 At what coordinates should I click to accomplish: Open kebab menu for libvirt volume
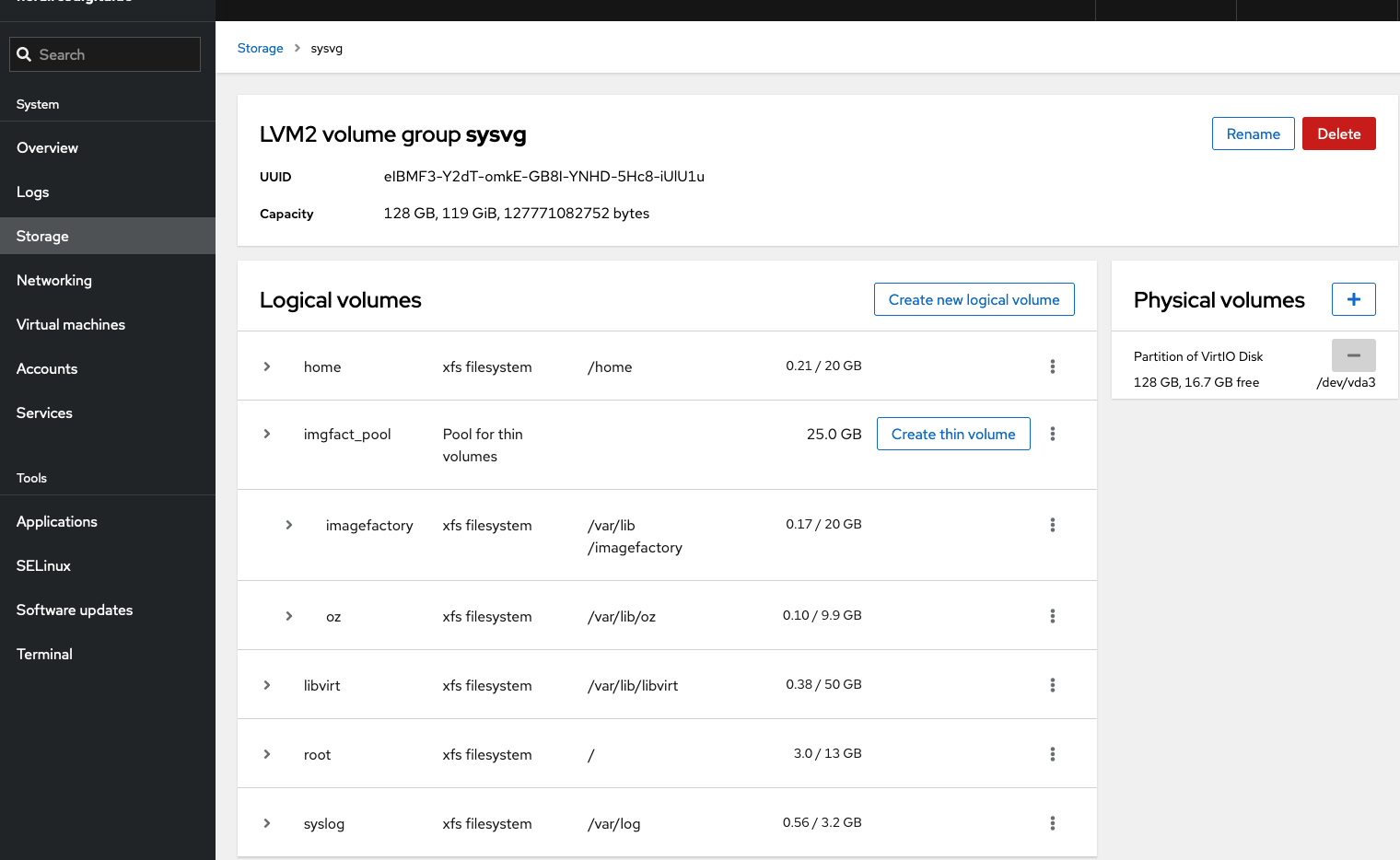click(1052, 685)
